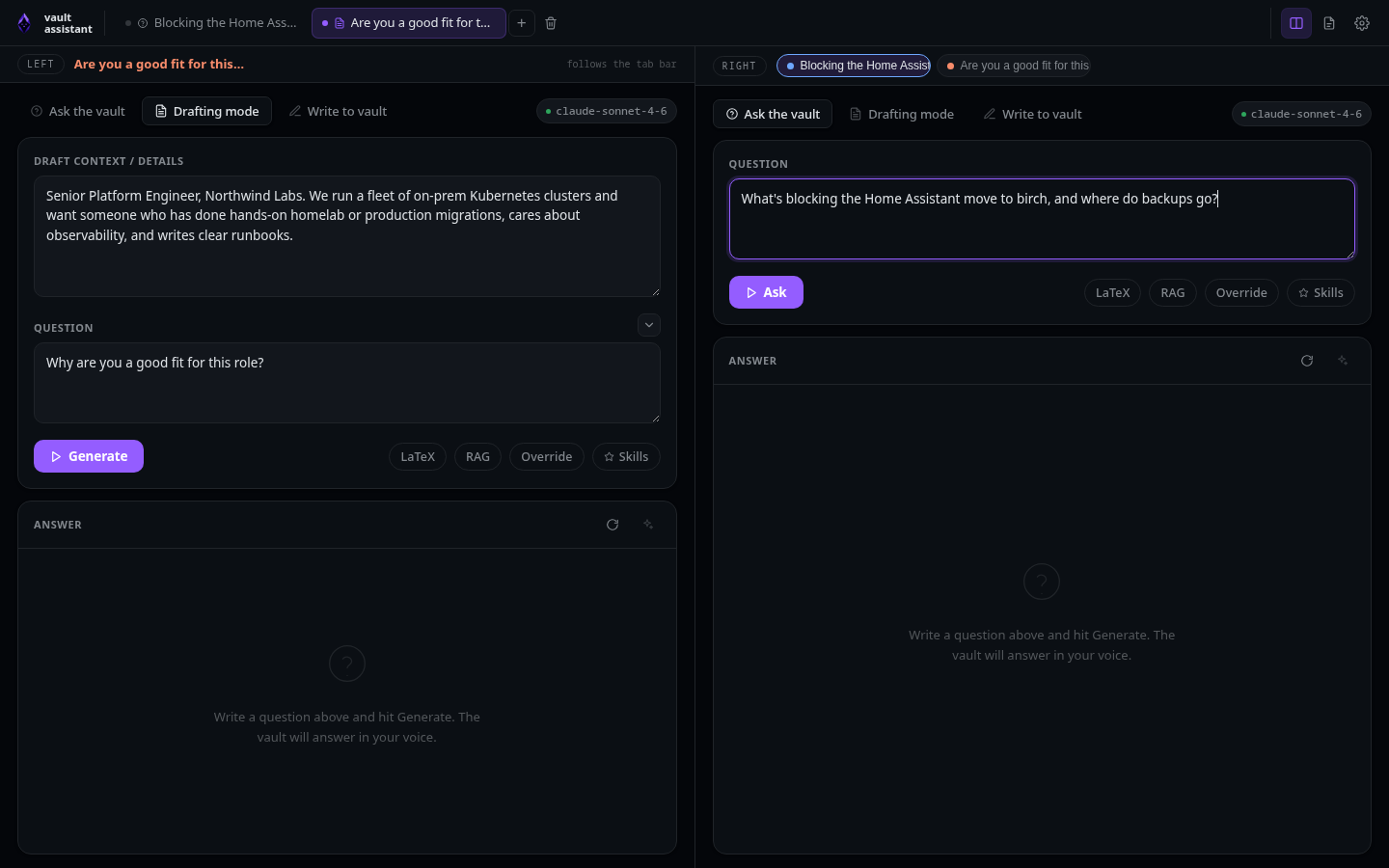Add a new tab with plus icon
Image resolution: width=1389 pixels, height=868 pixels.
tap(522, 23)
